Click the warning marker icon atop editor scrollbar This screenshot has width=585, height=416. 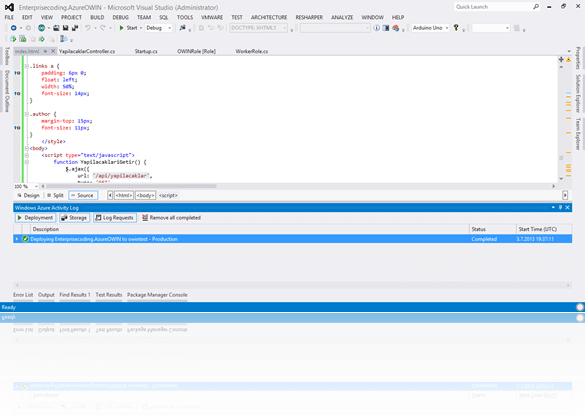(x=569, y=60)
